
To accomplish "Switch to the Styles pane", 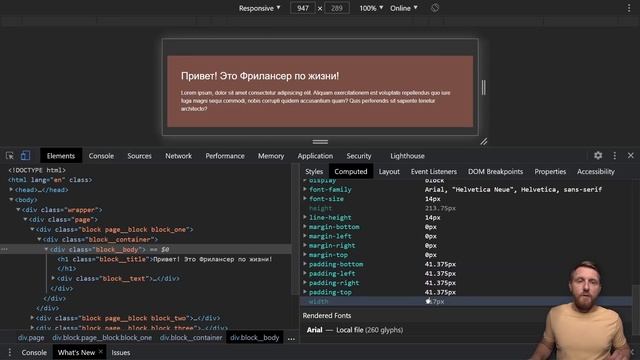I will tap(314, 171).
